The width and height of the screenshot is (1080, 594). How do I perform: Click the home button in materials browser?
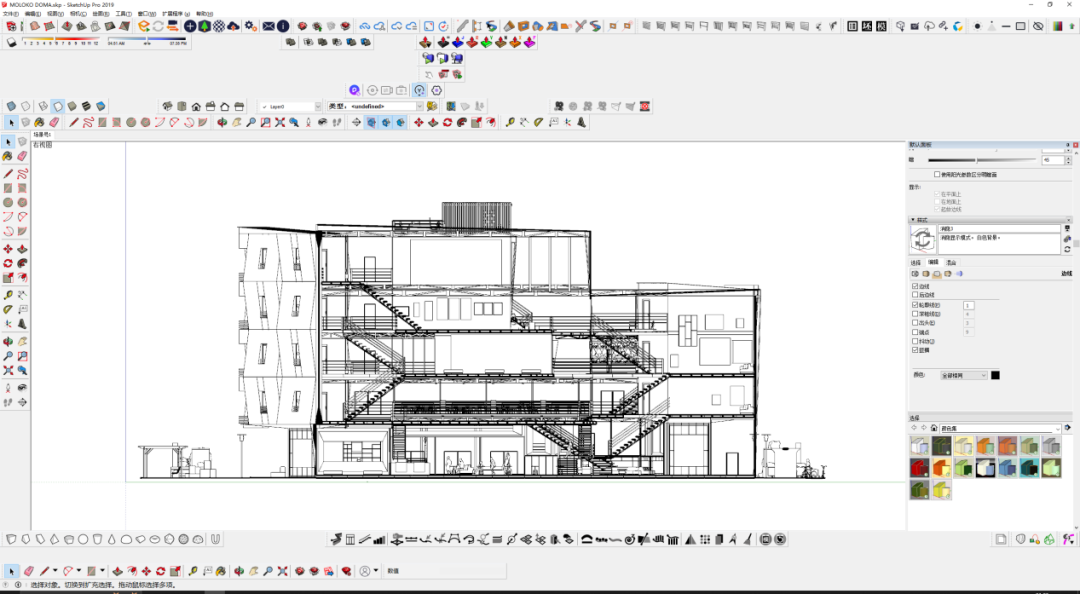click(934, 429)
